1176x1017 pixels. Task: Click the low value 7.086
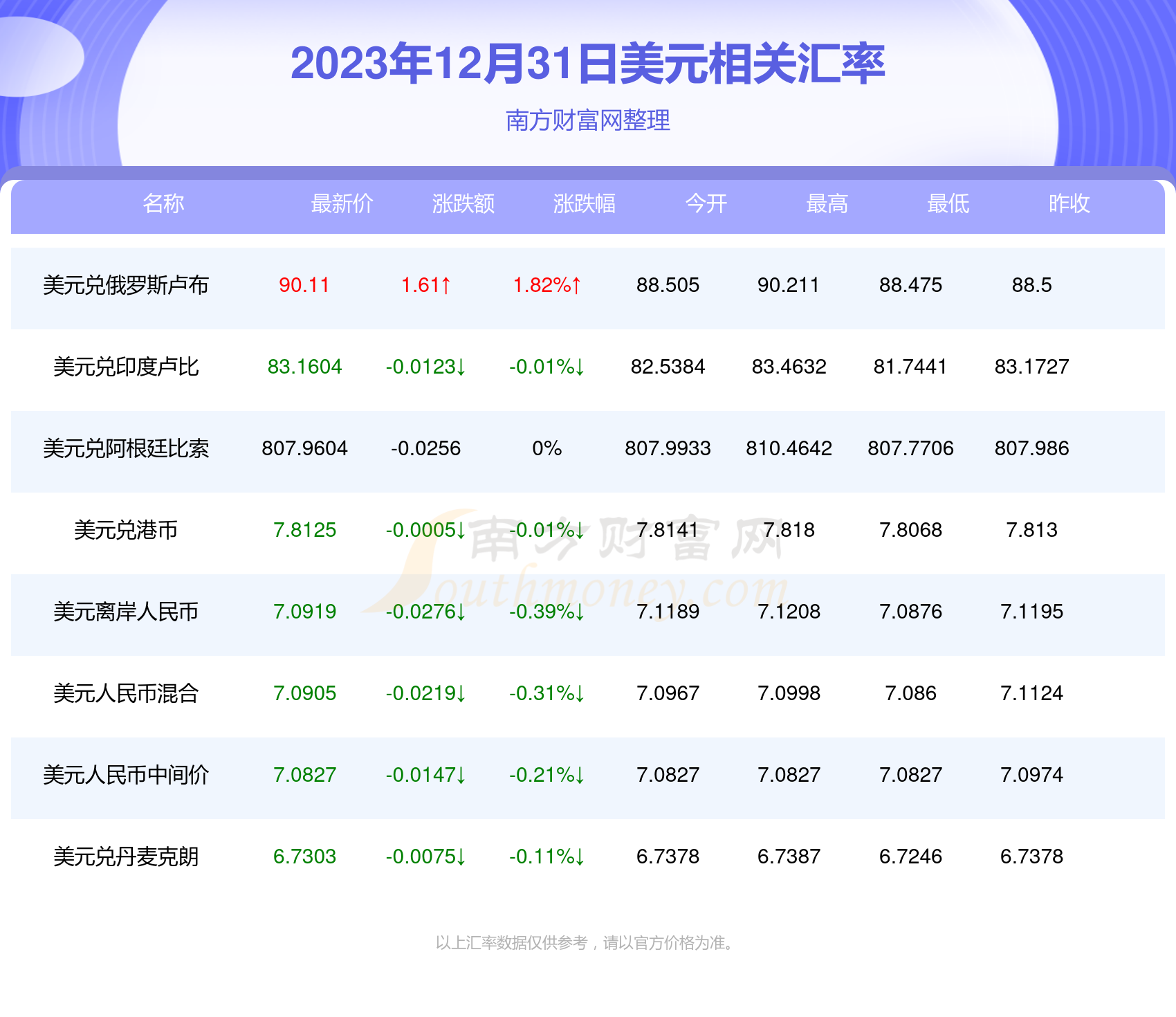[911, 693]
